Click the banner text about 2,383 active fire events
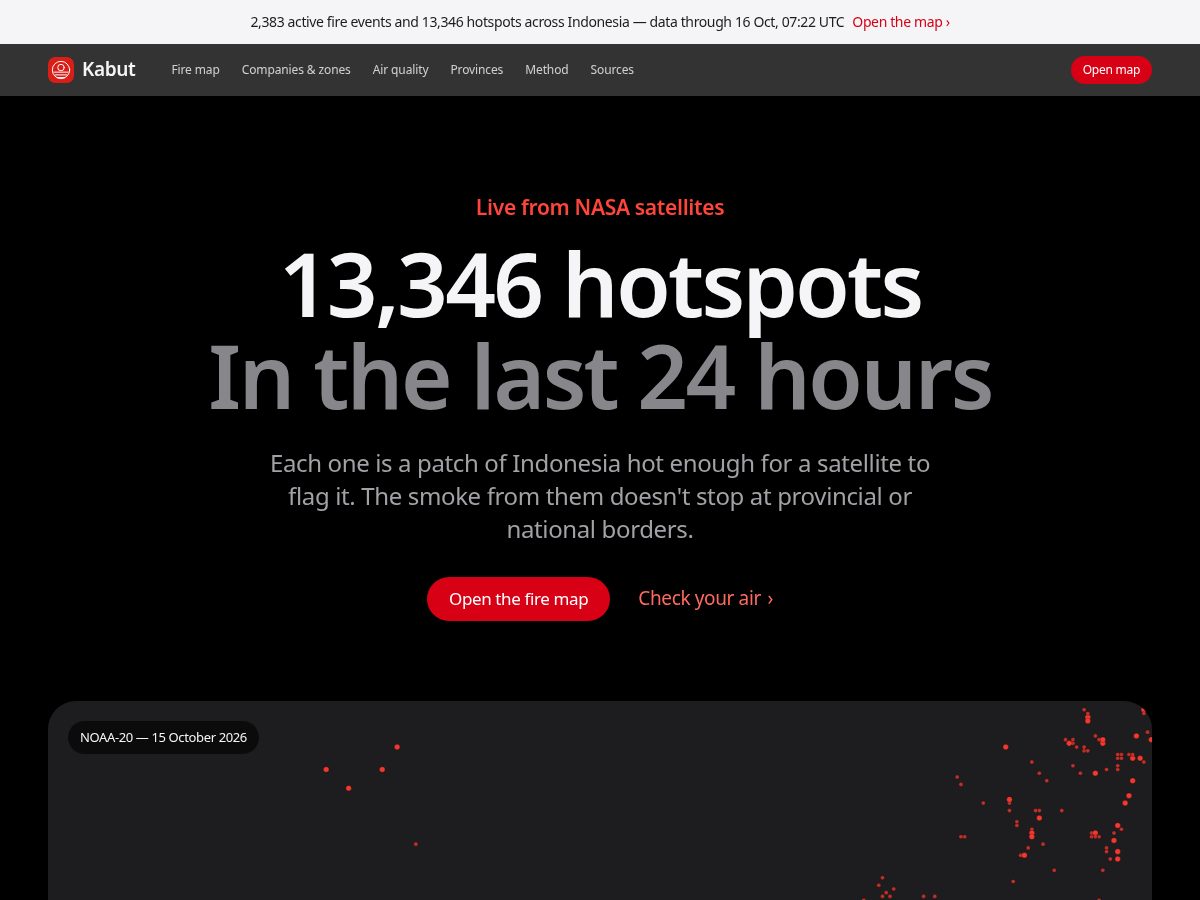 click(x=547, y=22)
